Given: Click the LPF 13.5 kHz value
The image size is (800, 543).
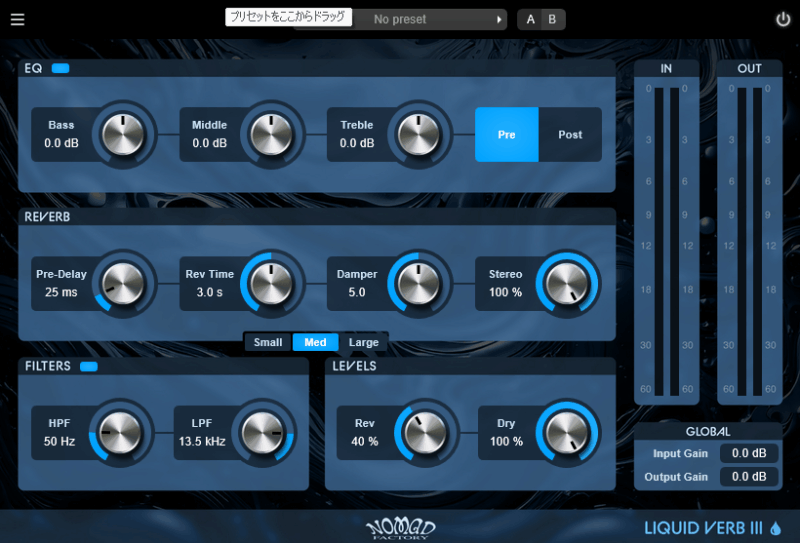Looking at the screenshot, I should pyautogui.click(x=202, y=441).
